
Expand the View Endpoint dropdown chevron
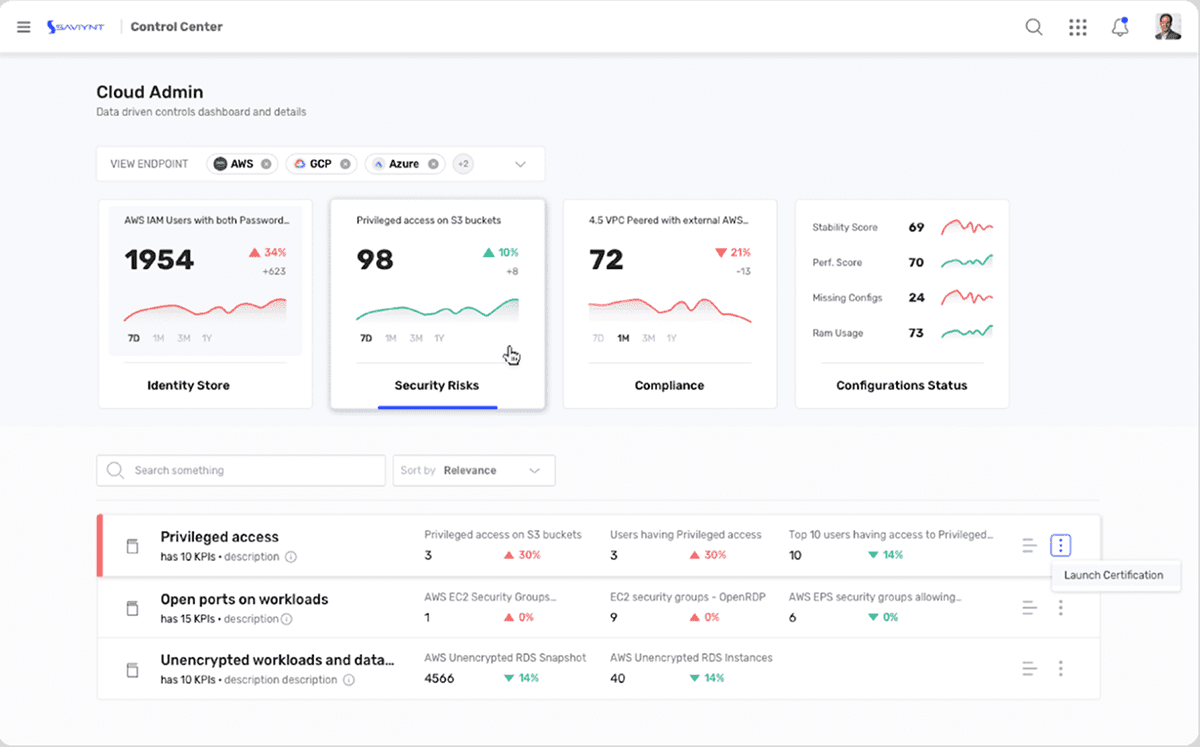pyautogui.click(x=520, y=164)
